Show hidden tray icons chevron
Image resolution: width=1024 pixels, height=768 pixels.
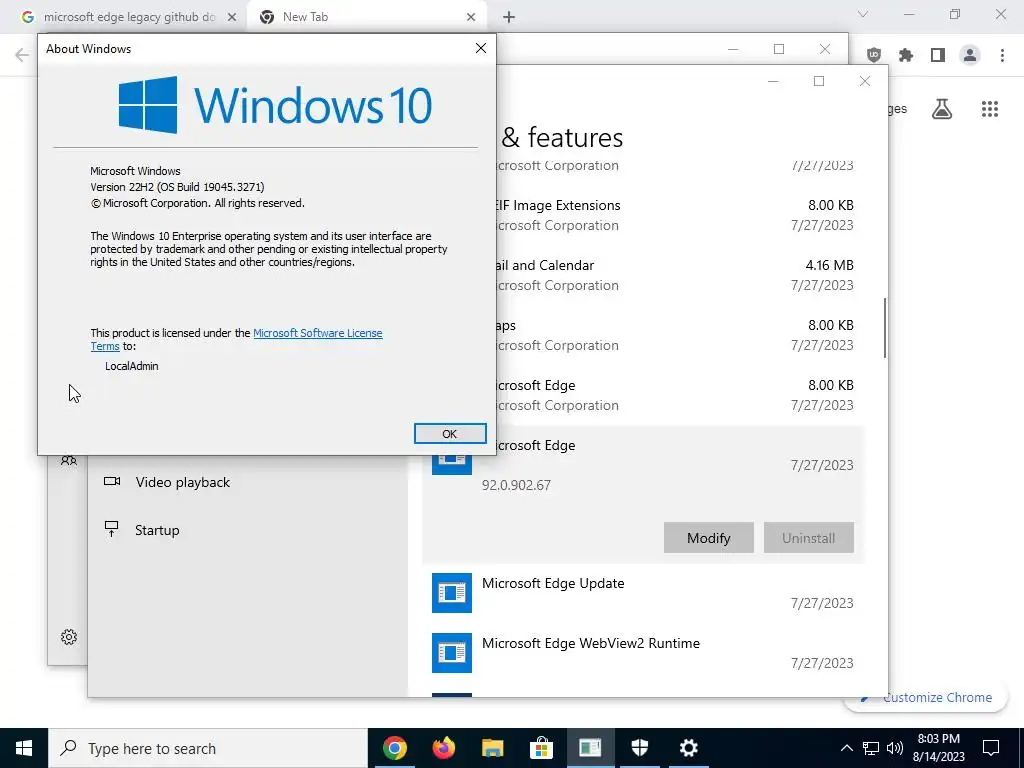[846, 748]
